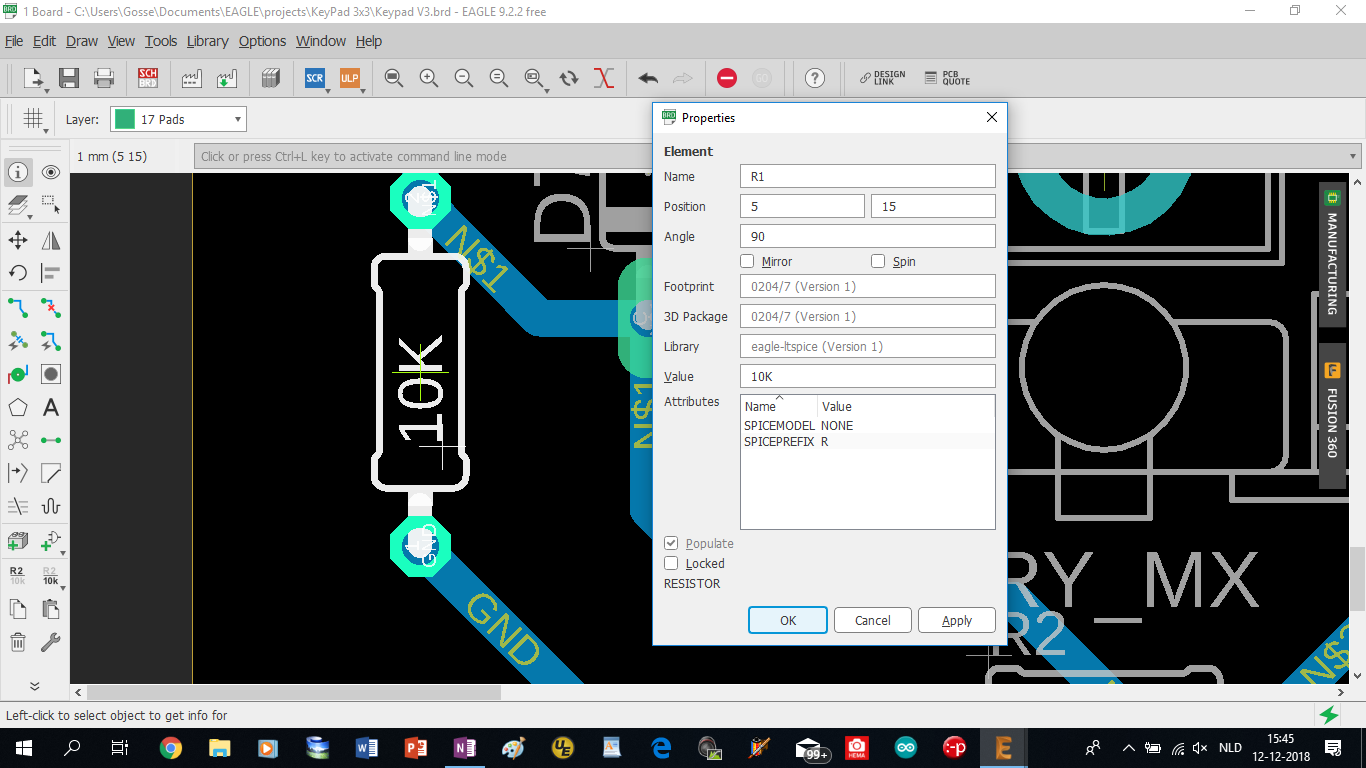
Task: Open the Grid settings icon menu
Action: coord(33,119)
